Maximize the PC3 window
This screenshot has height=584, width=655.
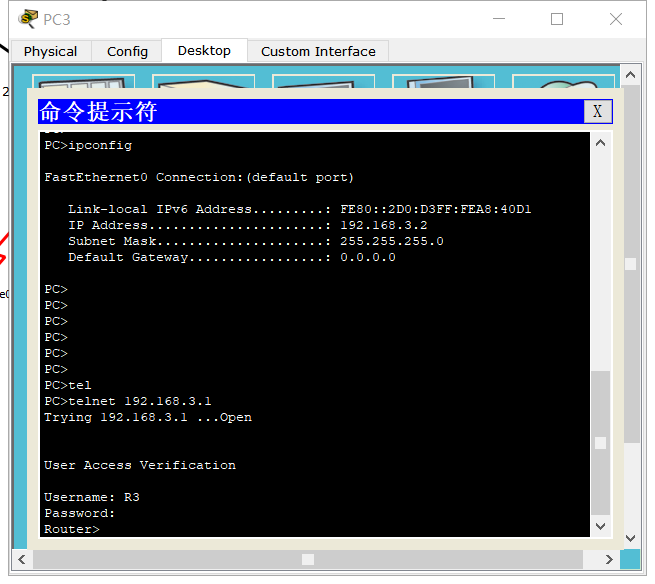pos(556,19)
